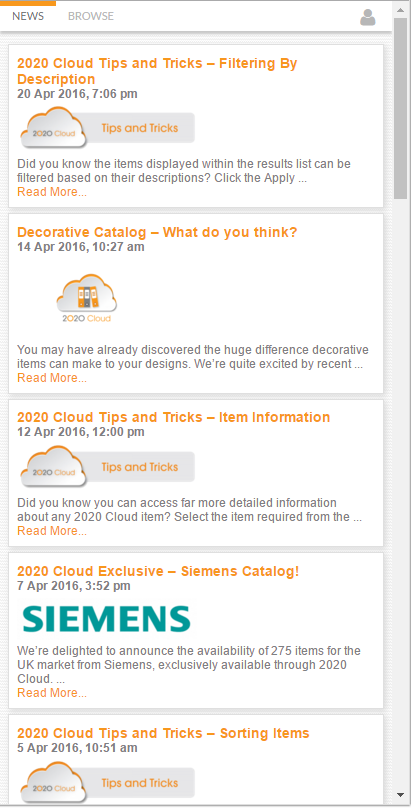Click the scrollbar down arrow
The width and height of the screenshot is (411, 808).
coord(400,795)
